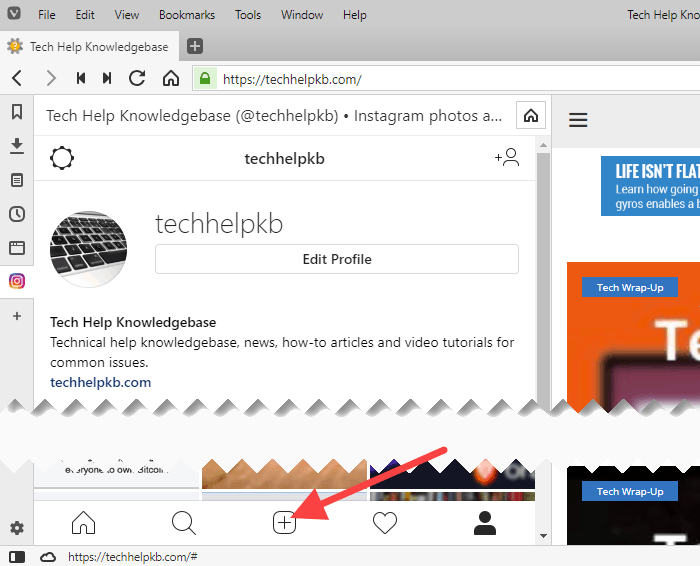Click the new post plus icon
Image resolution: width=700 pixels, height=566 pixels.
click(x=284, y=523)
